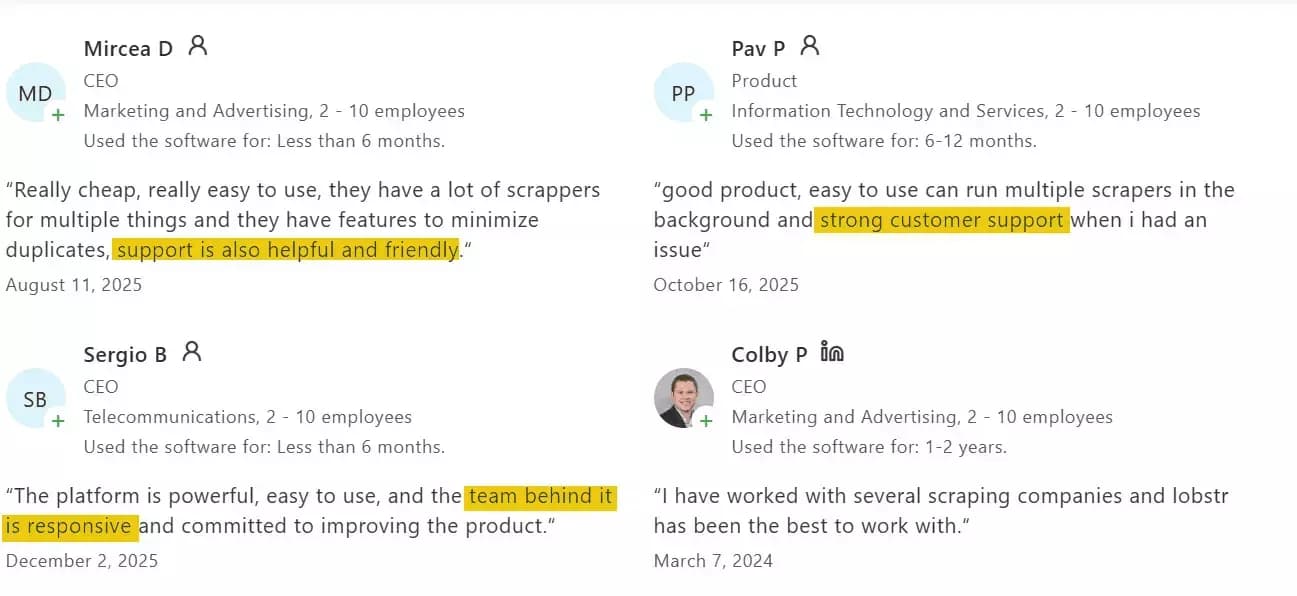
Task: Open Colby P's LinkedIn icon
Action: (831, 352)
